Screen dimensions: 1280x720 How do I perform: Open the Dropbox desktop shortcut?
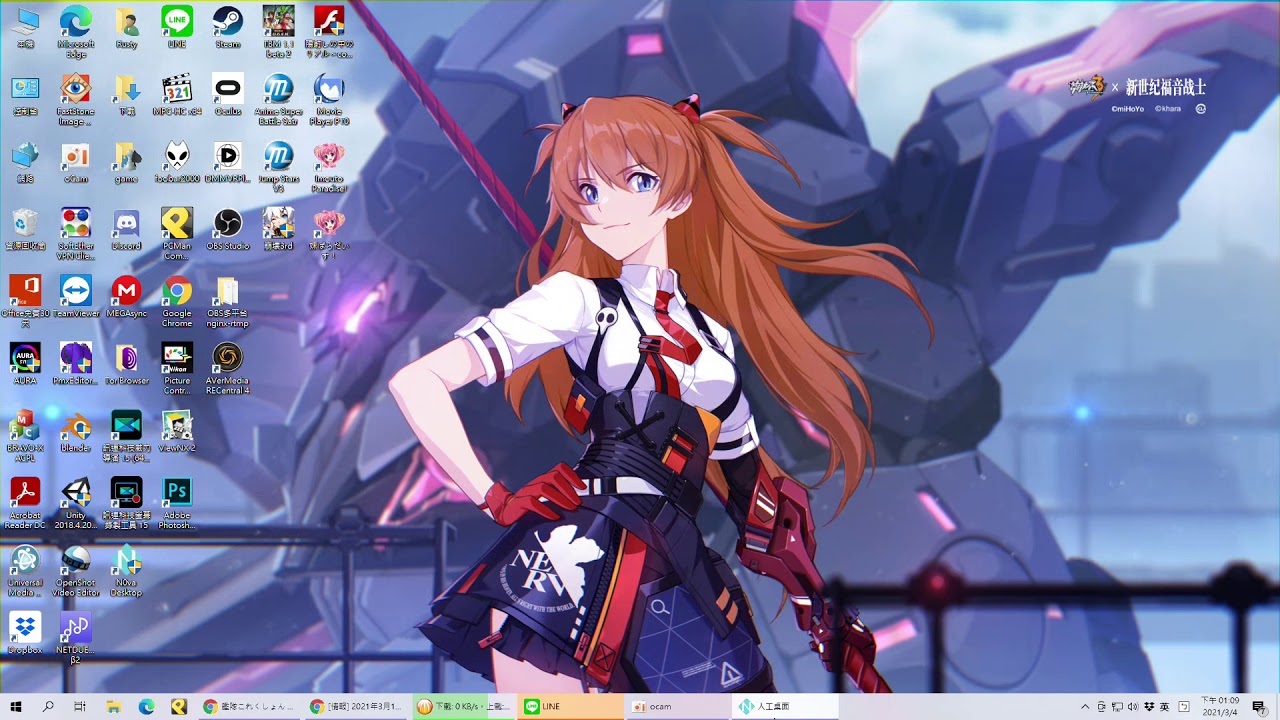[25, 632]
